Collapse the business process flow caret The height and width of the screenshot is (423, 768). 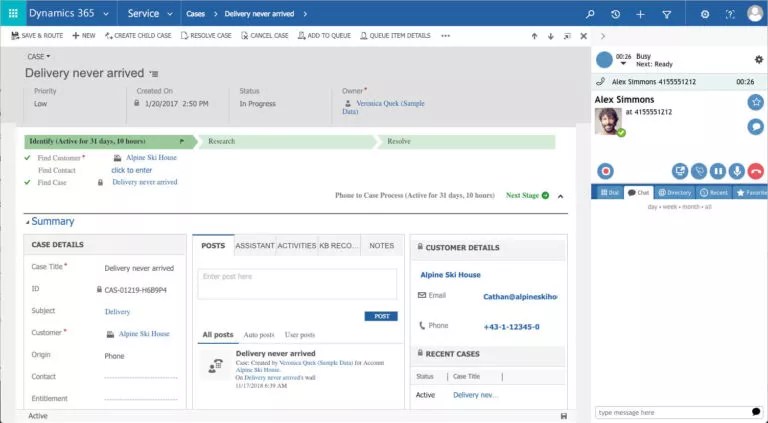coord(560,196)
